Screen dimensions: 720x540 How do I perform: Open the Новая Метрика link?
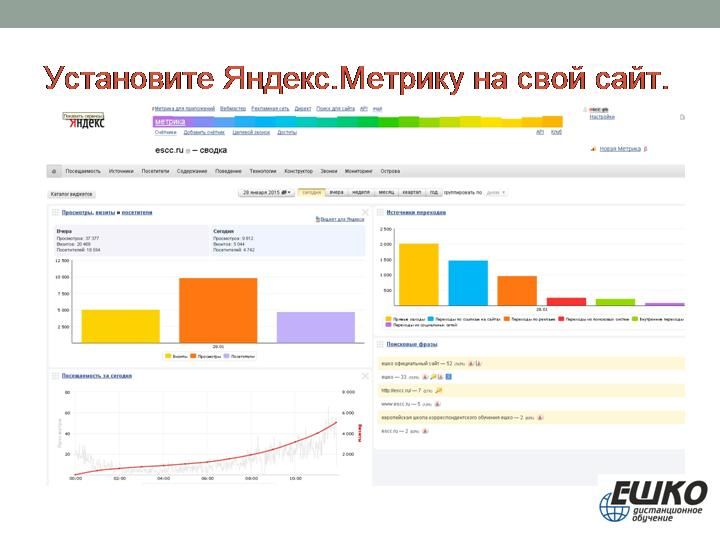tap(620, 149)
